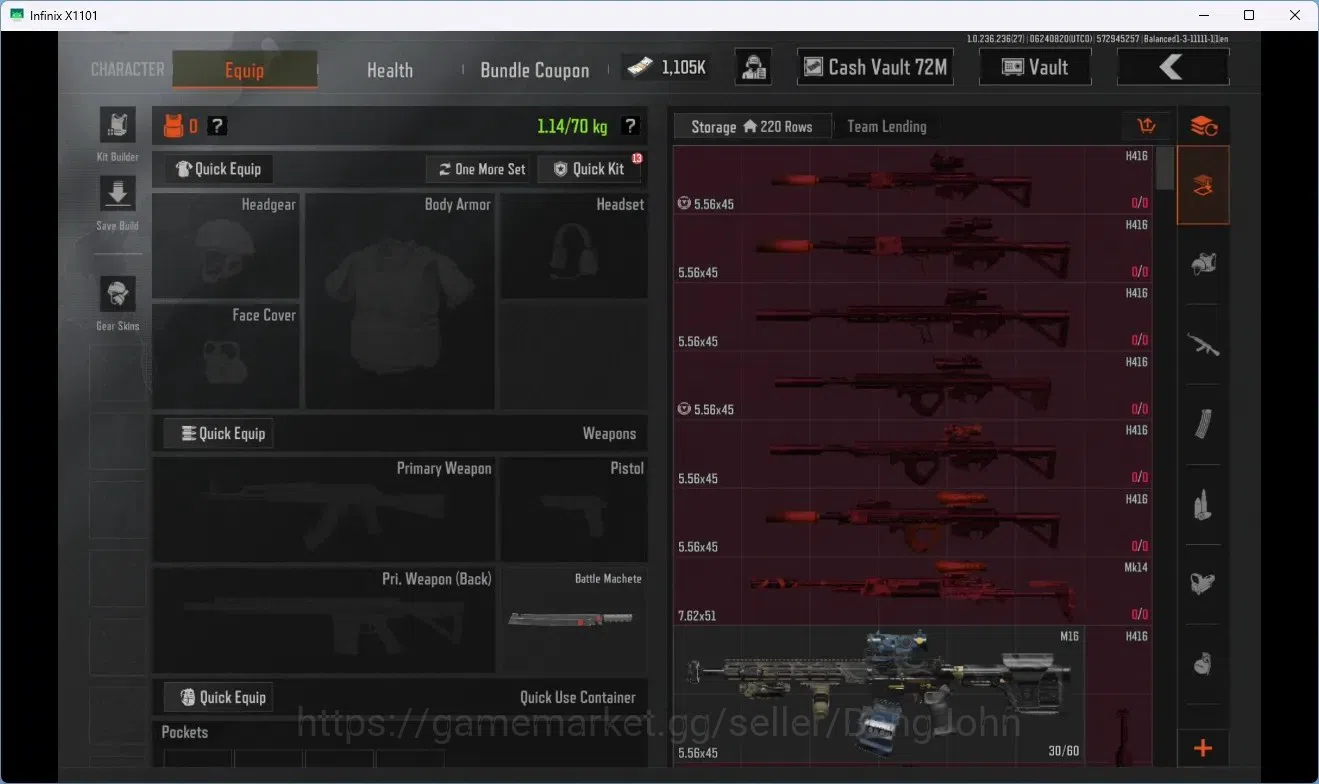This screenshot has height=784, width=1319.
Task: Click the basket icon beside Team Lending
Action: point(1147,126)
